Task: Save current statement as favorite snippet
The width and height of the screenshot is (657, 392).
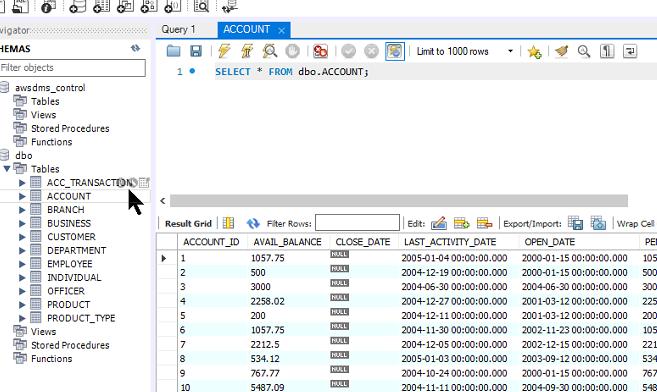Action: (534, 52)
